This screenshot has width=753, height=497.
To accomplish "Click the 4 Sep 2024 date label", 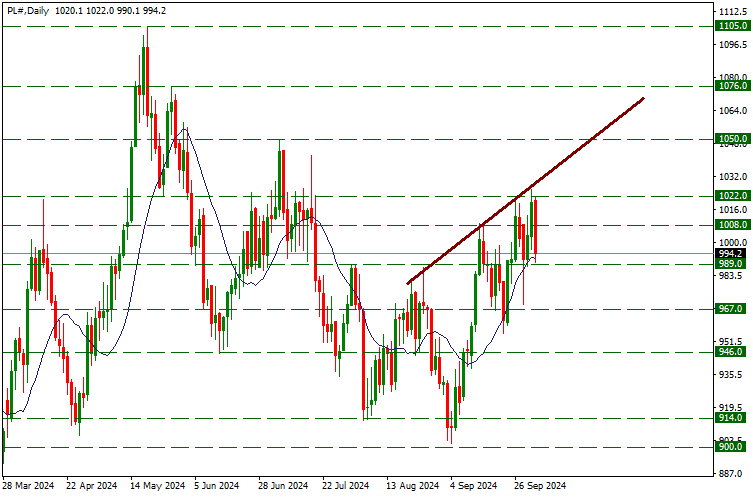I will 473,486.
